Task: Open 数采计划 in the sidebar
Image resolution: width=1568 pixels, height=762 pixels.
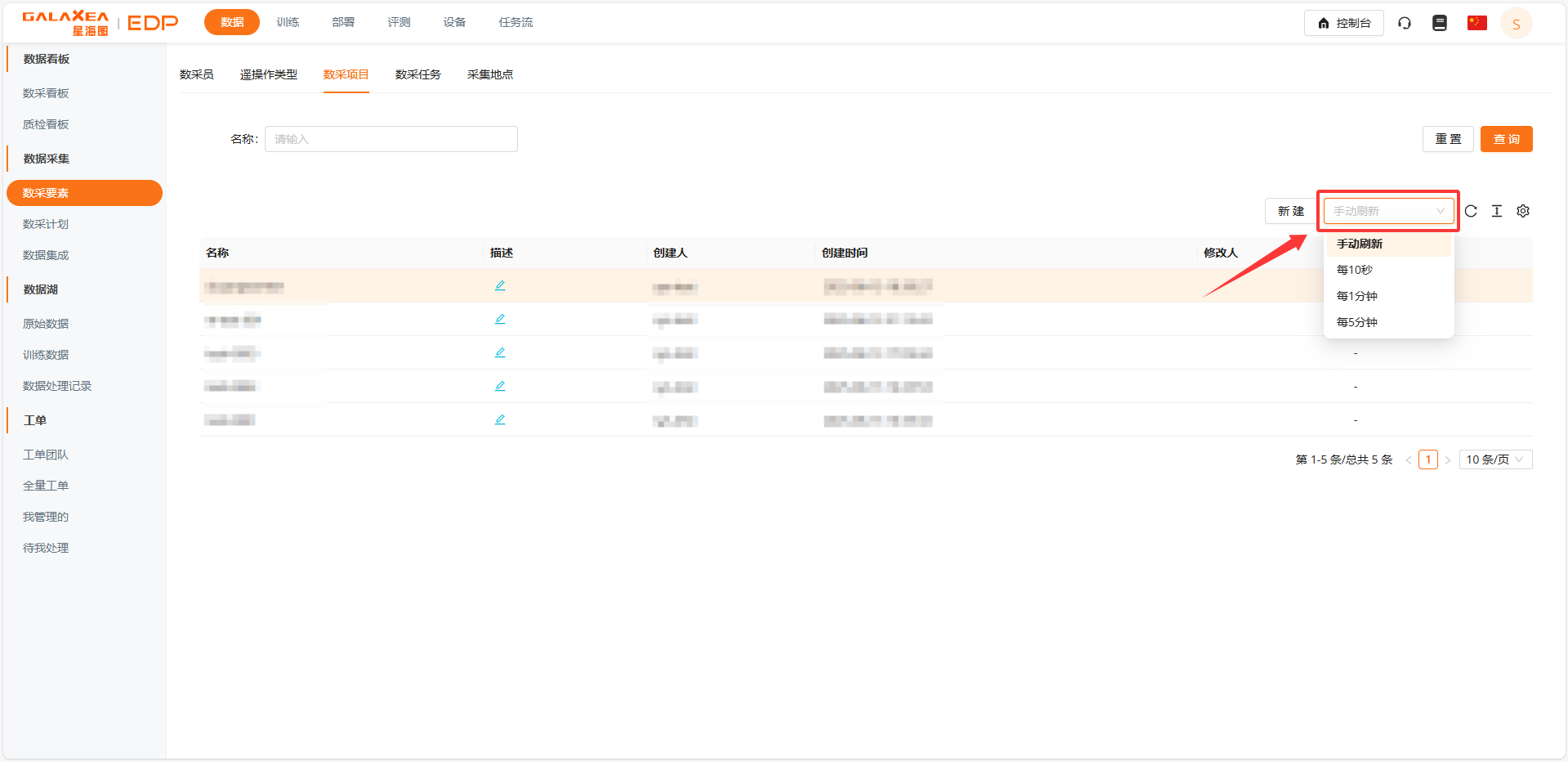Action: 46,224
